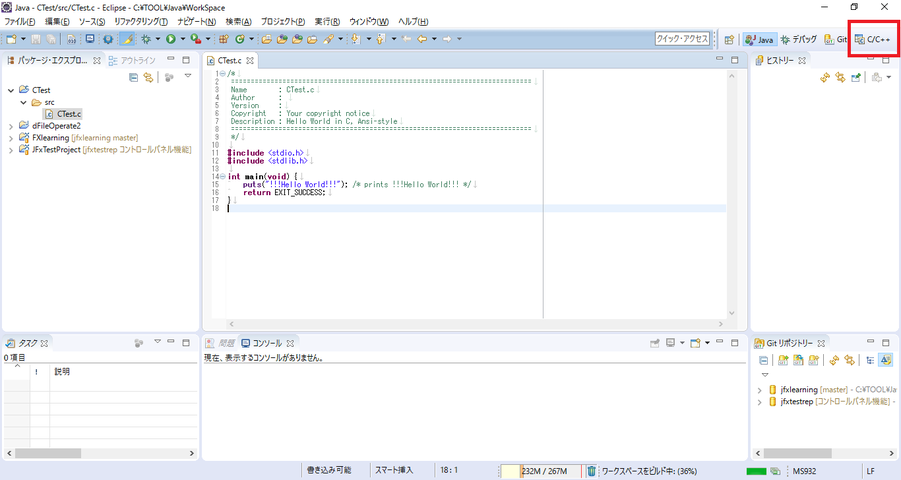Toggle the highlighted rightmost Git Repositories toolbar icon
Viewport: 901px width, 480px height.
pos(885,360)
